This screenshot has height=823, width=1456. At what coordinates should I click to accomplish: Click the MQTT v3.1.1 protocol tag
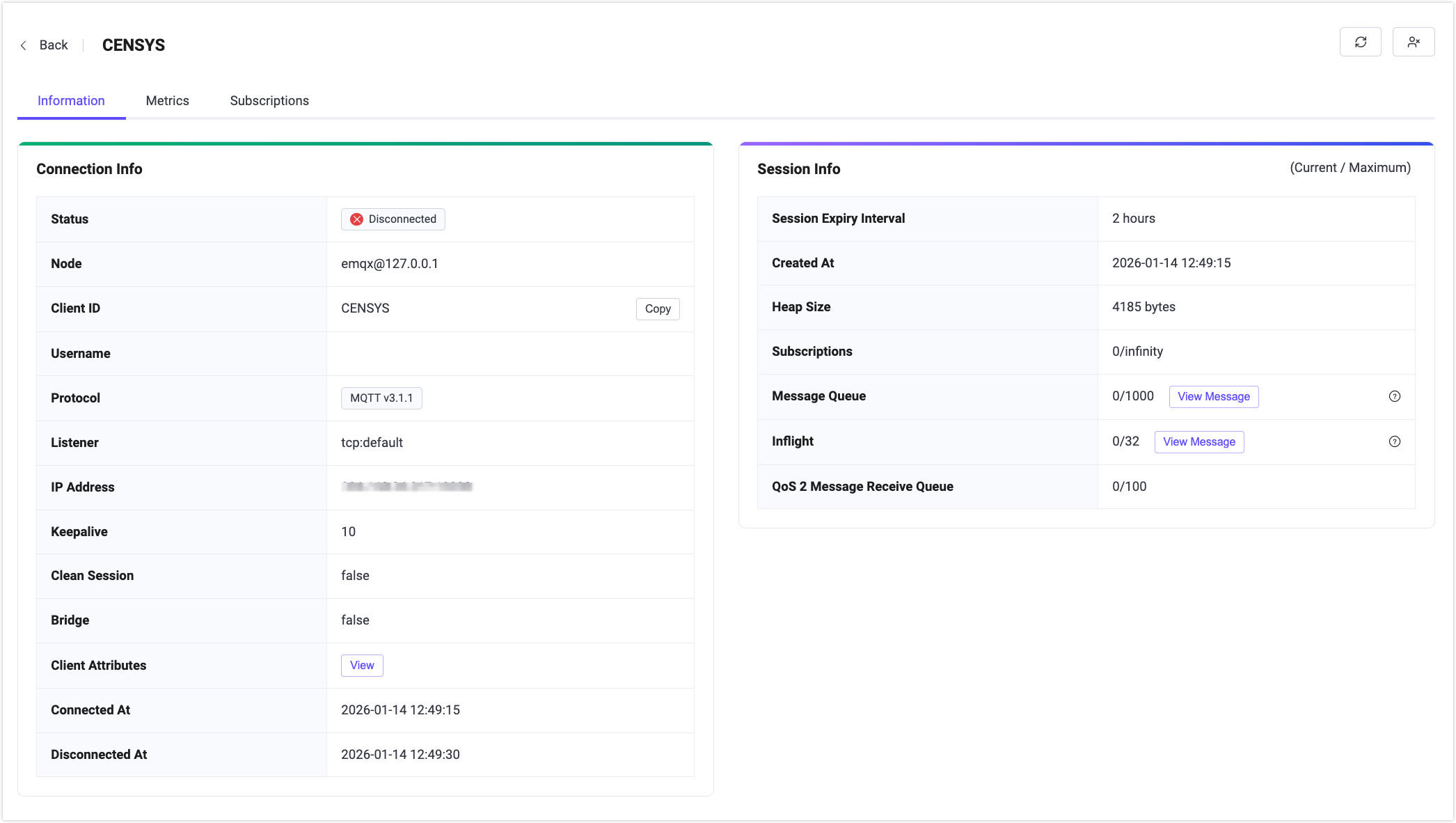coord(381,398)
